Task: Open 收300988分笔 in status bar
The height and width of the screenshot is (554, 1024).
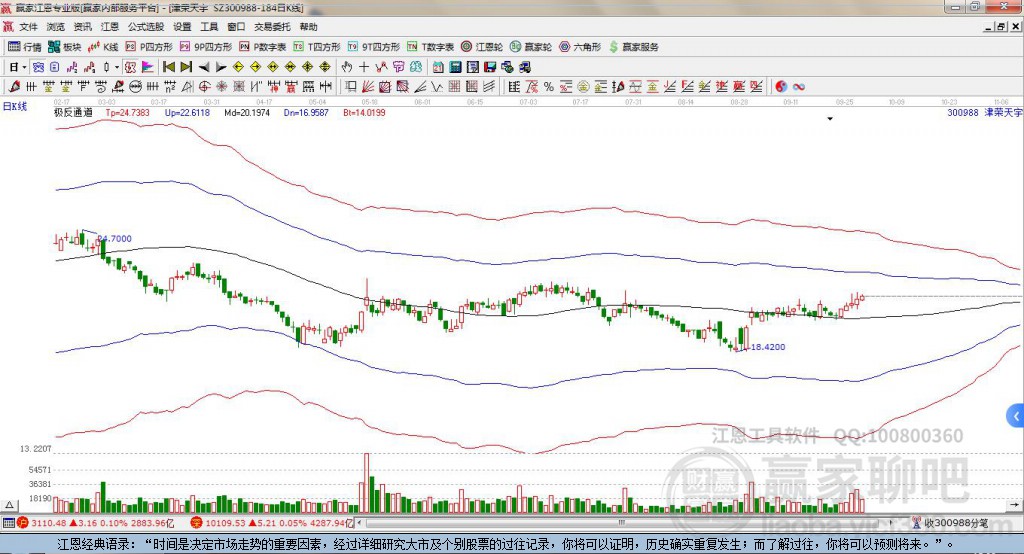Action: click(950, 523)
